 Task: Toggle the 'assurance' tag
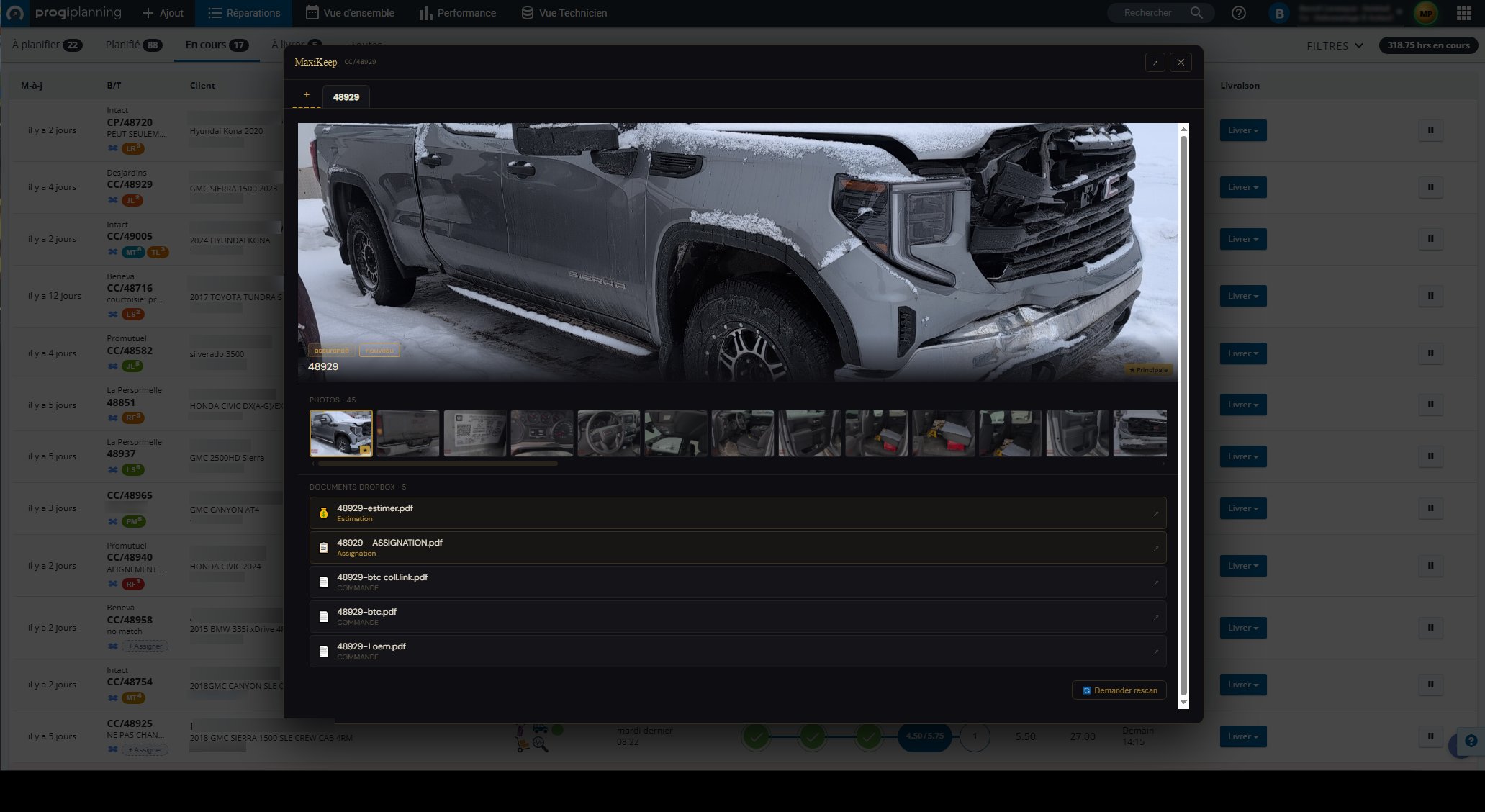click(x=331, y=351)
